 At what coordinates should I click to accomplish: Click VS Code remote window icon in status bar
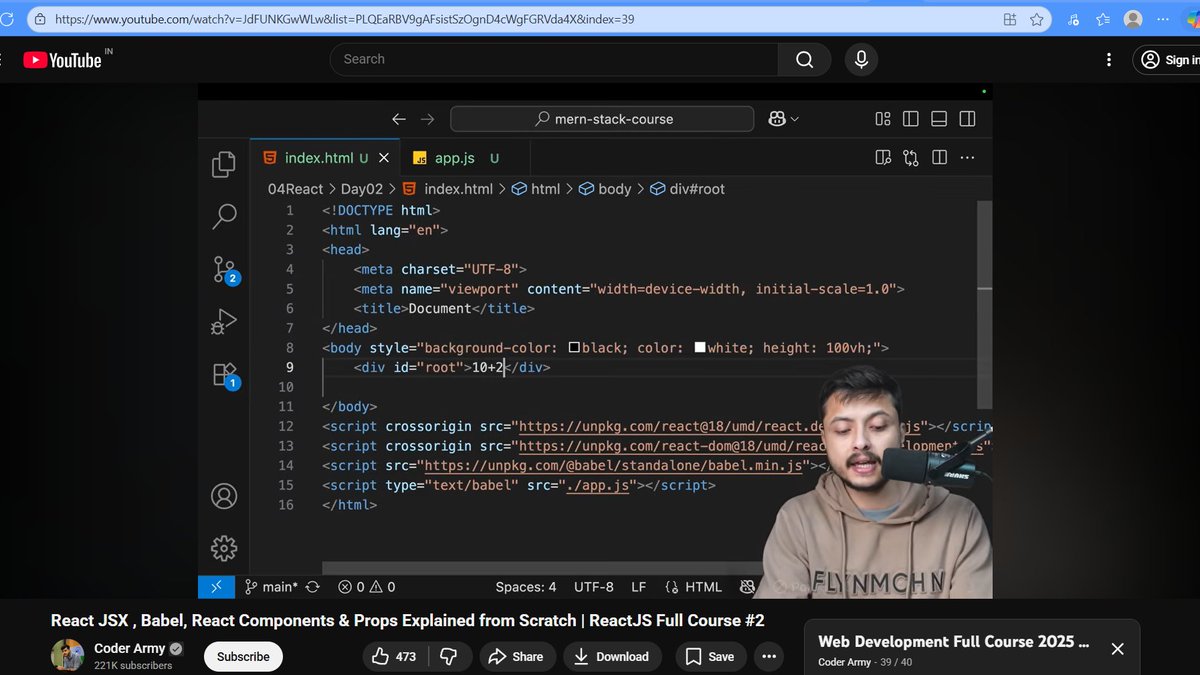(x=217, y=587)
